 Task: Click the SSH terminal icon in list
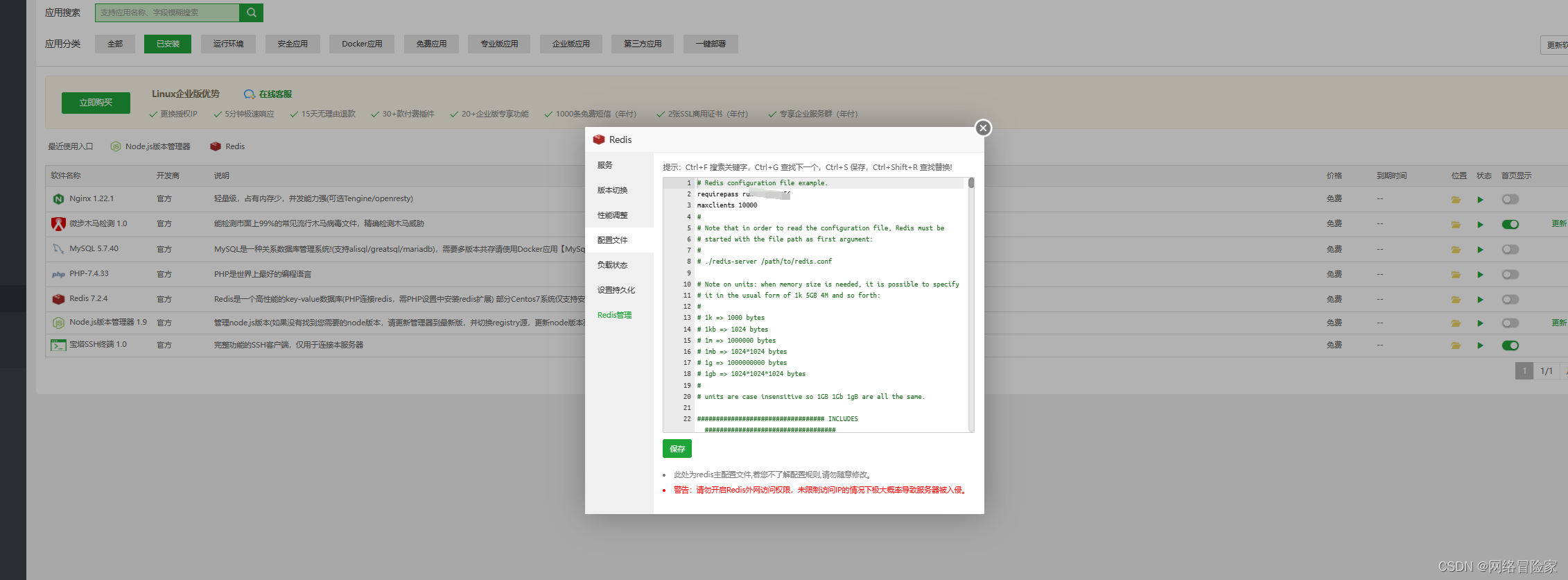[58, 345]
